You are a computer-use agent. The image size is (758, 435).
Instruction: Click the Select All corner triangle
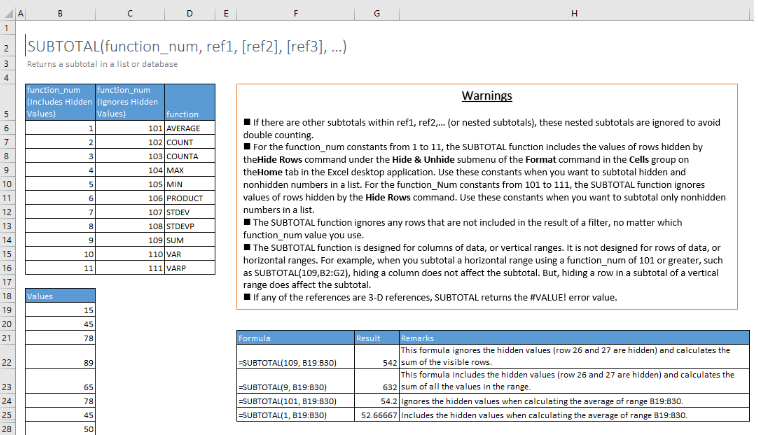click(11, 14)
